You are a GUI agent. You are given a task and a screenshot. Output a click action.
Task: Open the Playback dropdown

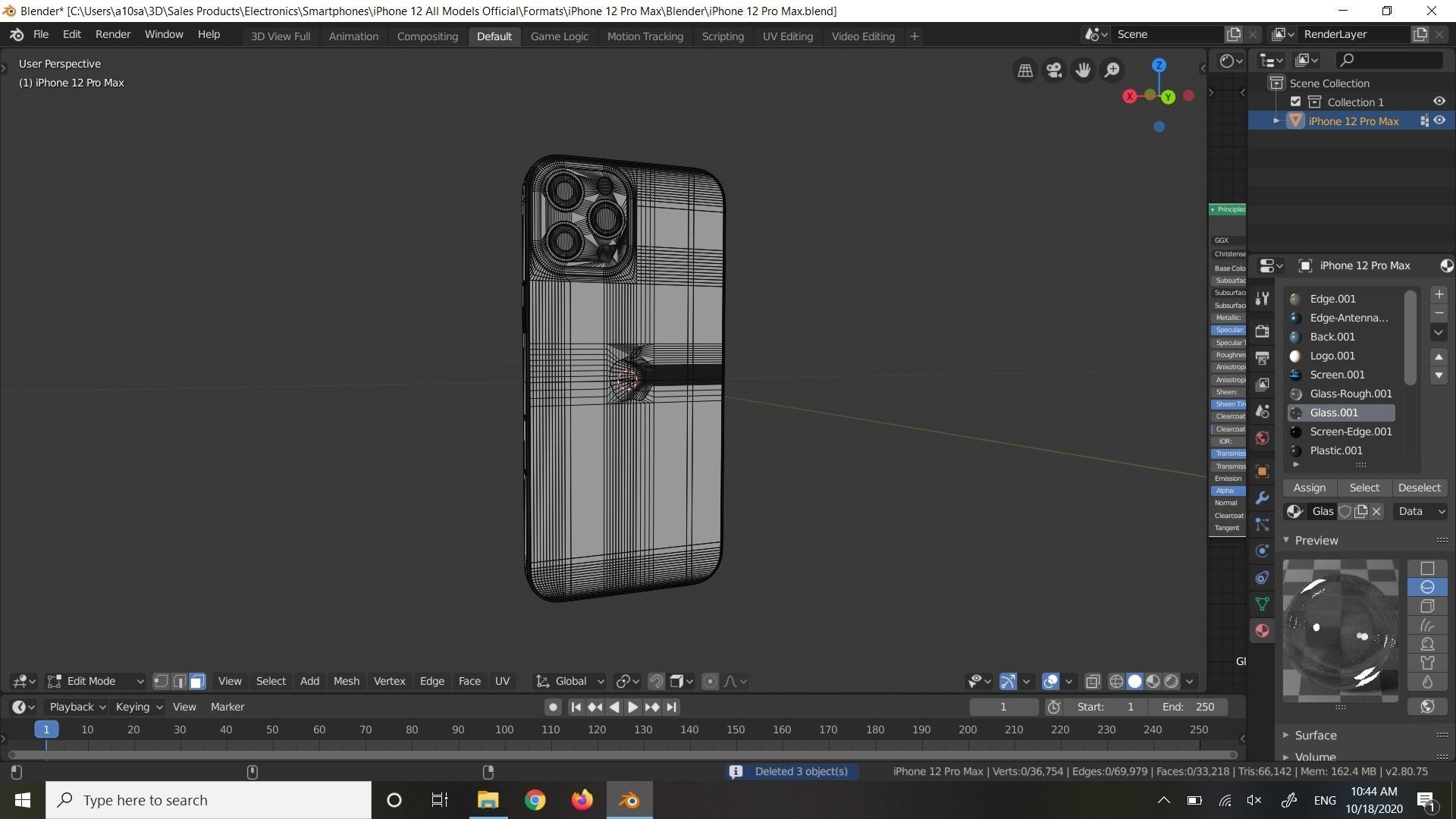click(x=77, y=707)
